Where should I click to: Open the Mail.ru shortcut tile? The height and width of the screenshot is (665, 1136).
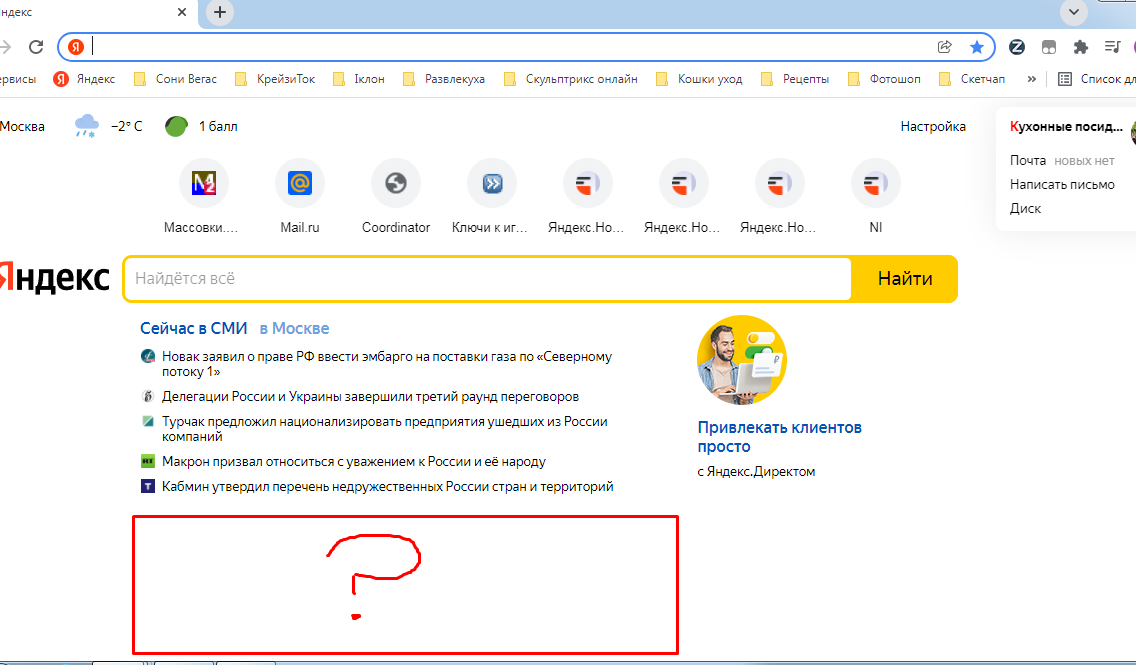tap(299, 196)
